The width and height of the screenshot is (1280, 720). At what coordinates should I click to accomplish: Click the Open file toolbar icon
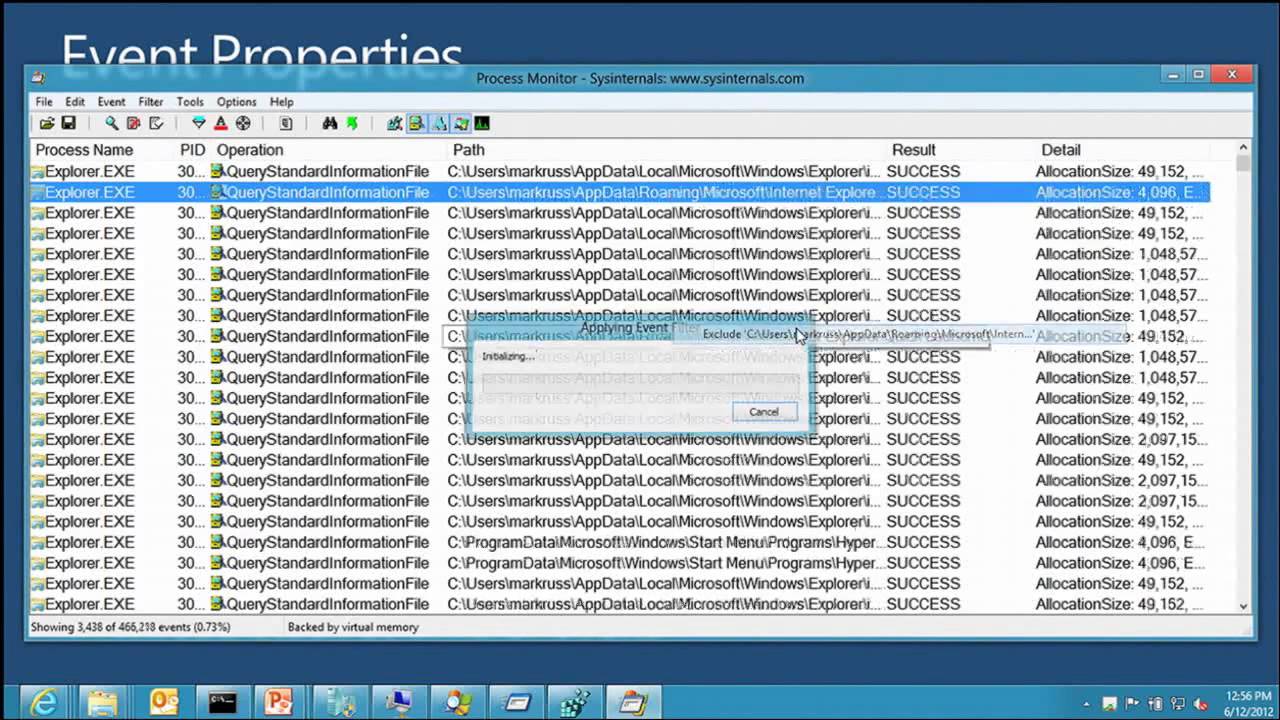click(47, 124)
